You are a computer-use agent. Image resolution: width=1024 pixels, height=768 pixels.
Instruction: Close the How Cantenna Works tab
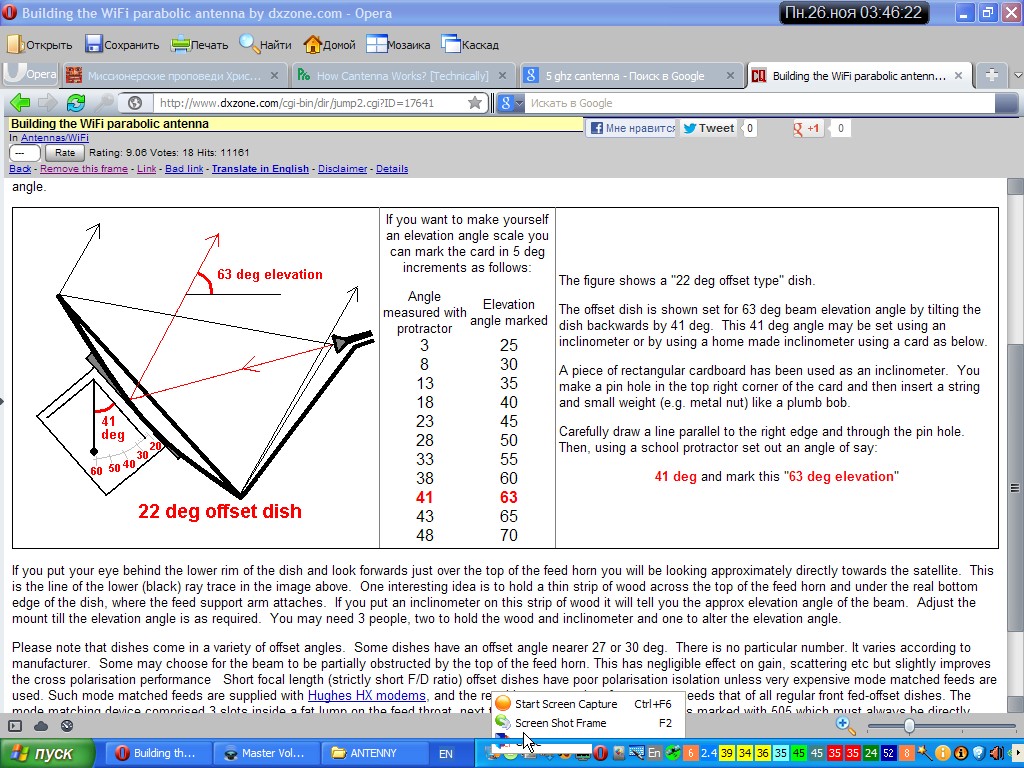(x=502, y=76)
